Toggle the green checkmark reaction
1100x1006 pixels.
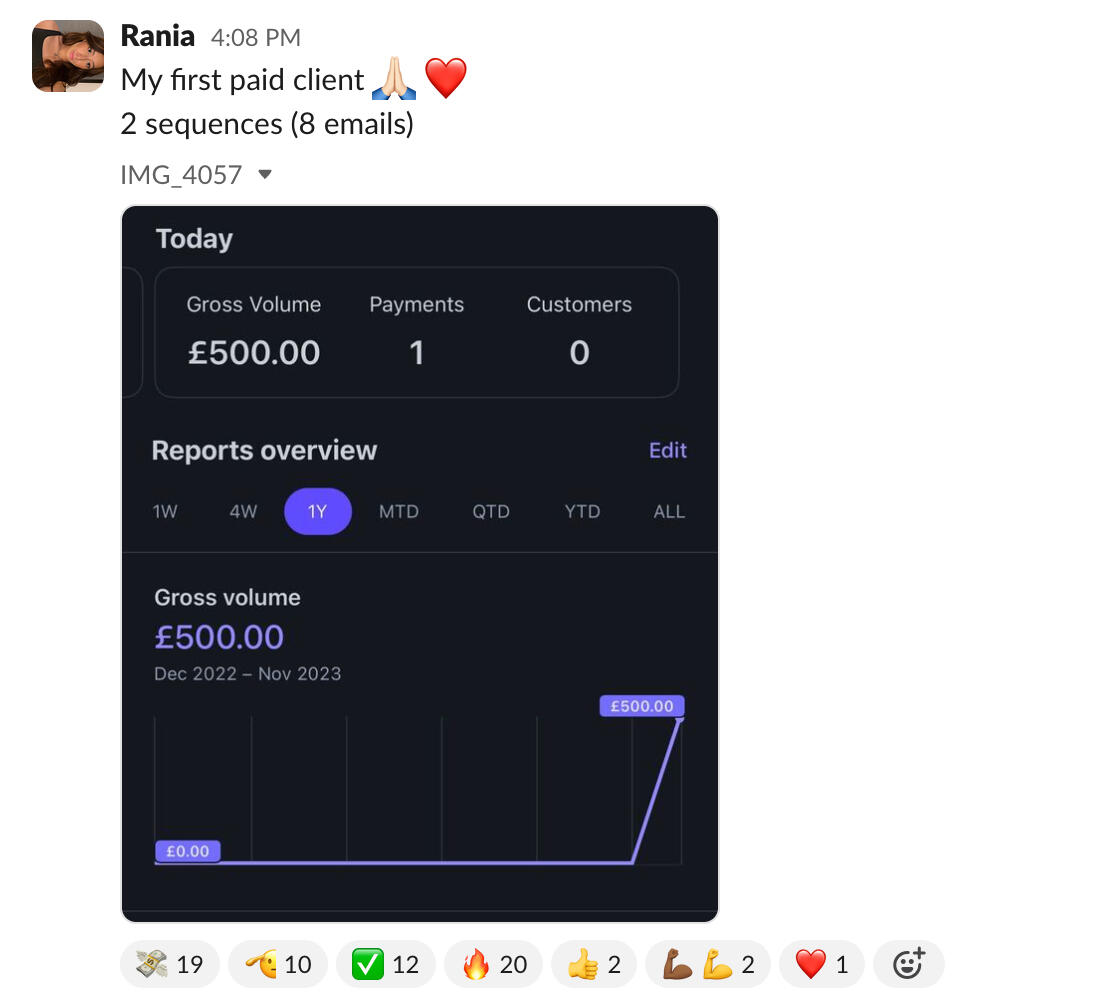click(385, 964)
